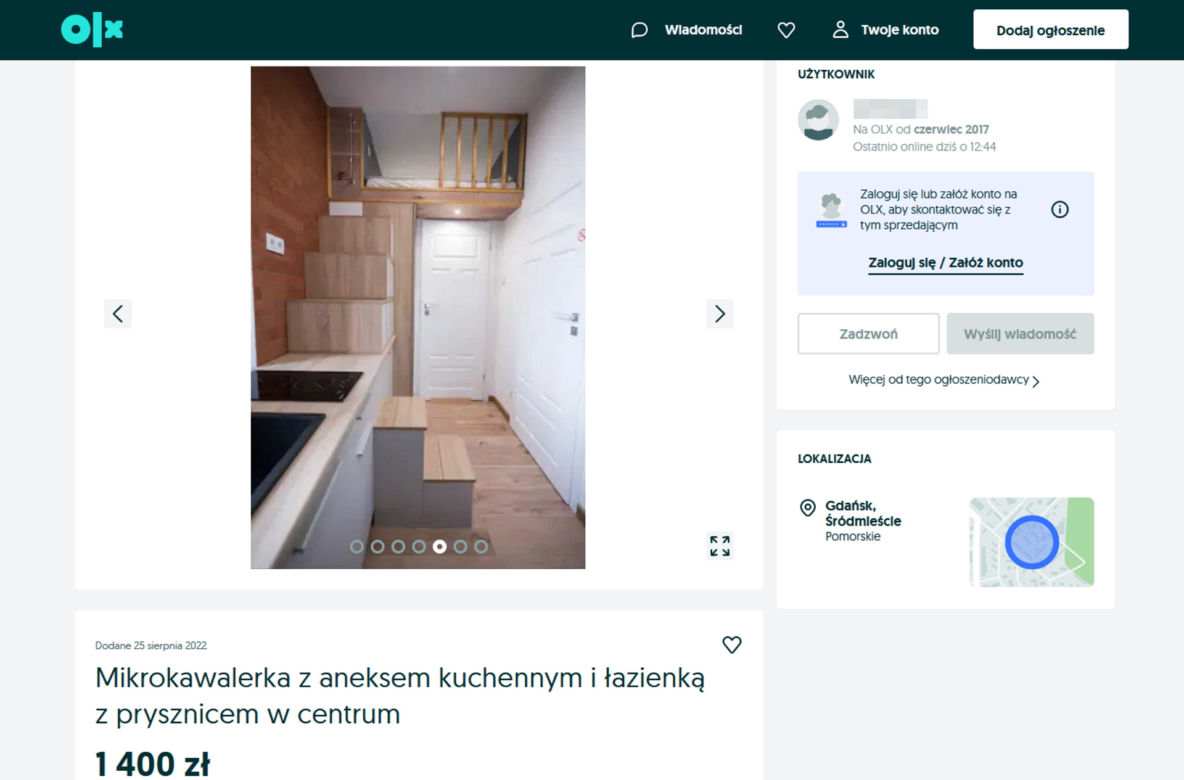
Task: Click location pin icon
Action: tap(807, 507)
